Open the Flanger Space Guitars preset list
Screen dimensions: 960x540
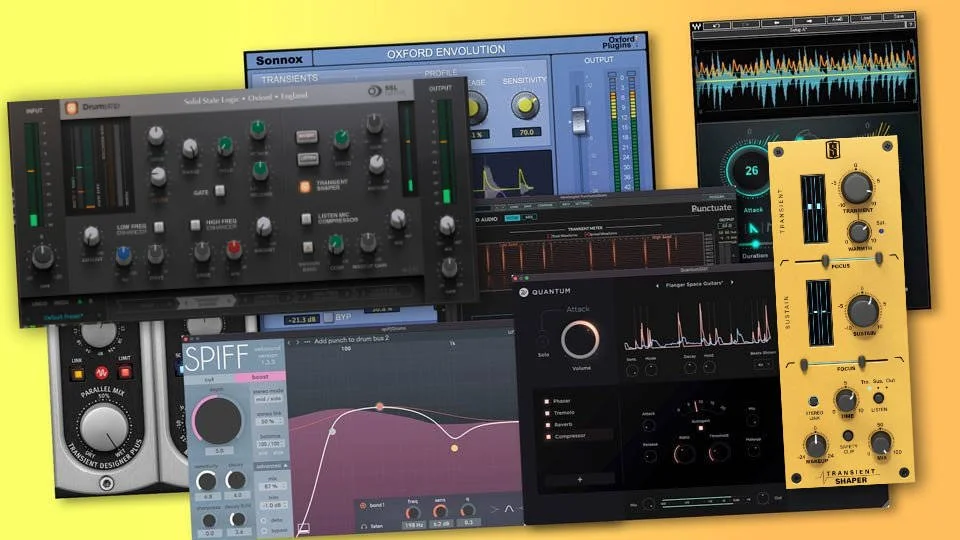694,284
